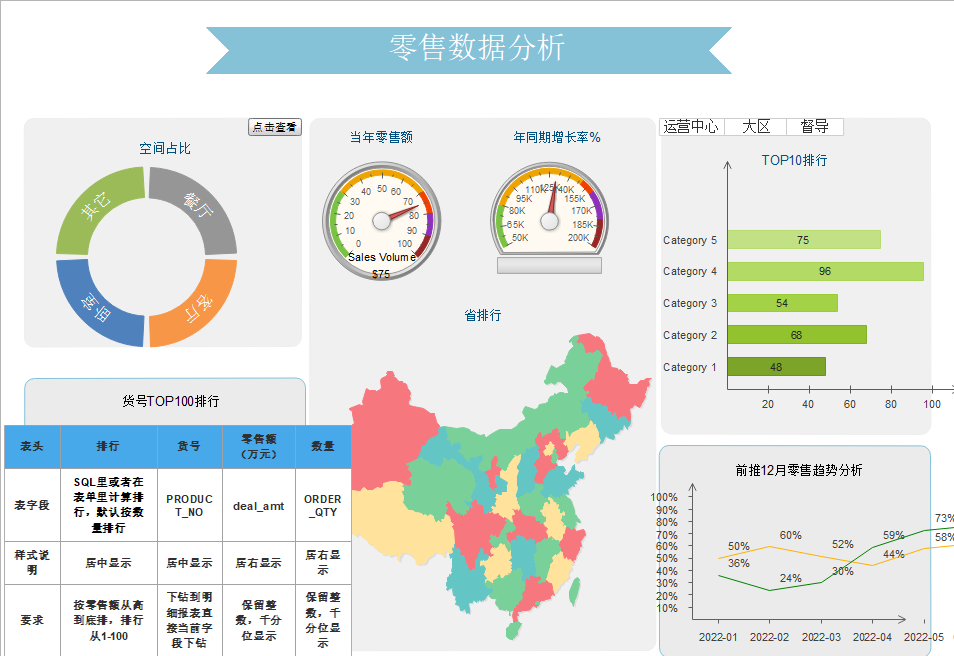This screenshot has width=954, height=656.
Task: Click 居右显示 in the 数量 column
Action: pos(322,563)
